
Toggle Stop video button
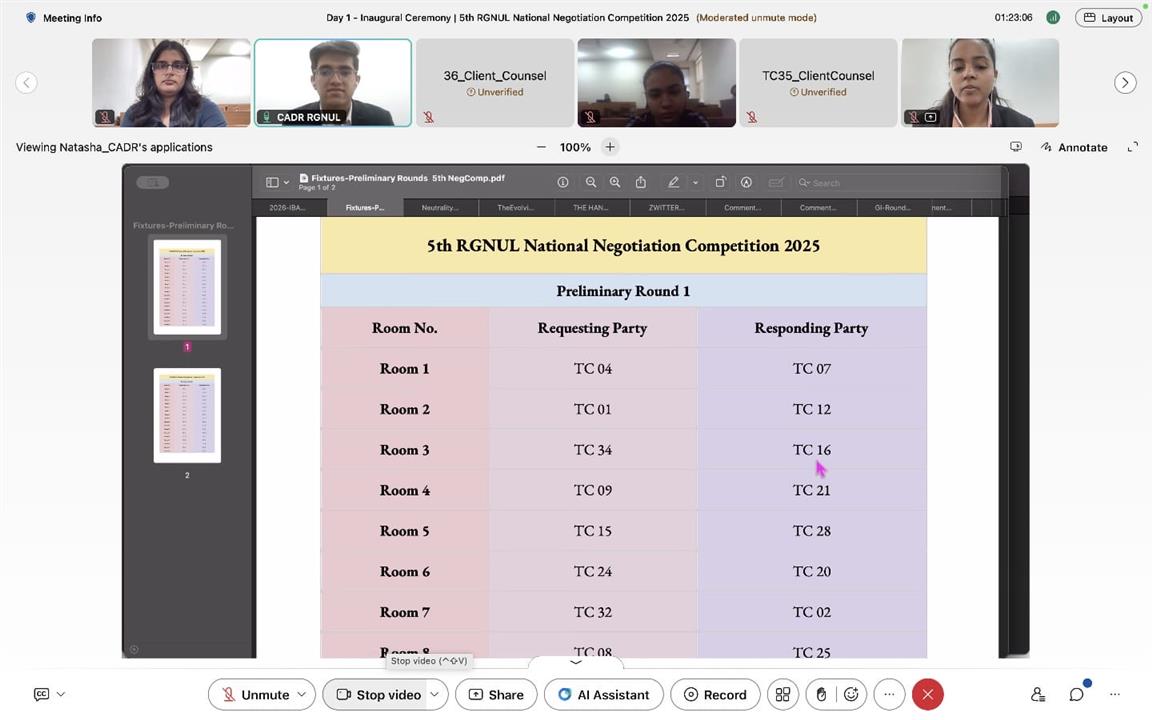[x=378, y=694]
